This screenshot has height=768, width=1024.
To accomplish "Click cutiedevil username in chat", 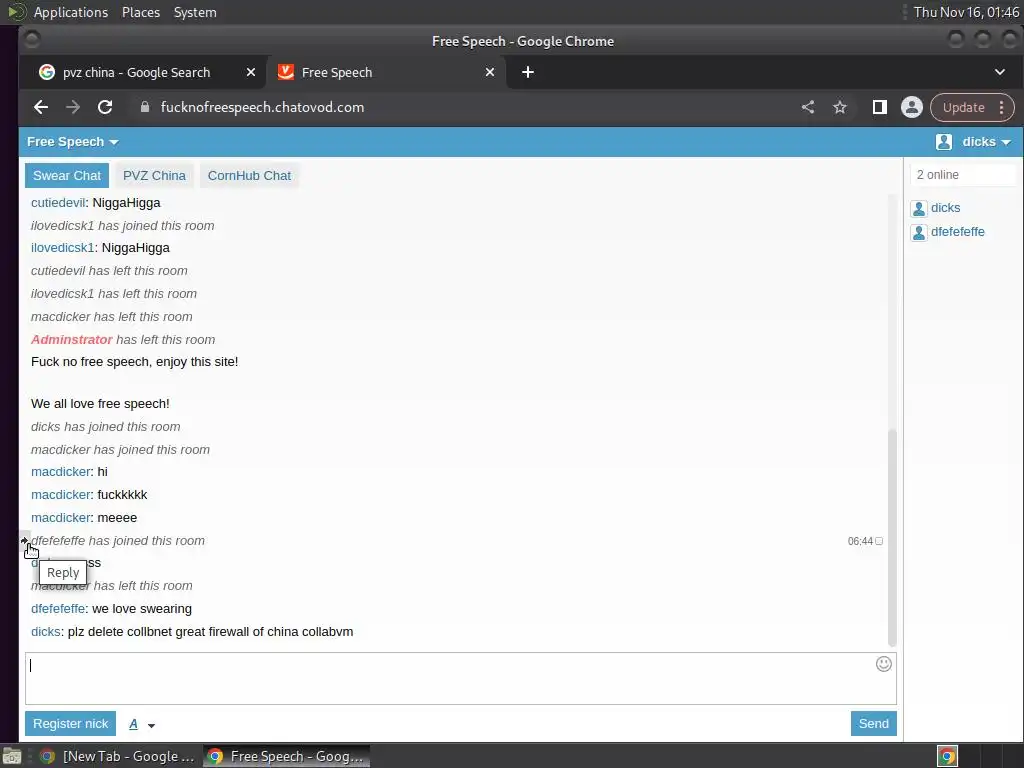I will [58, 202].
